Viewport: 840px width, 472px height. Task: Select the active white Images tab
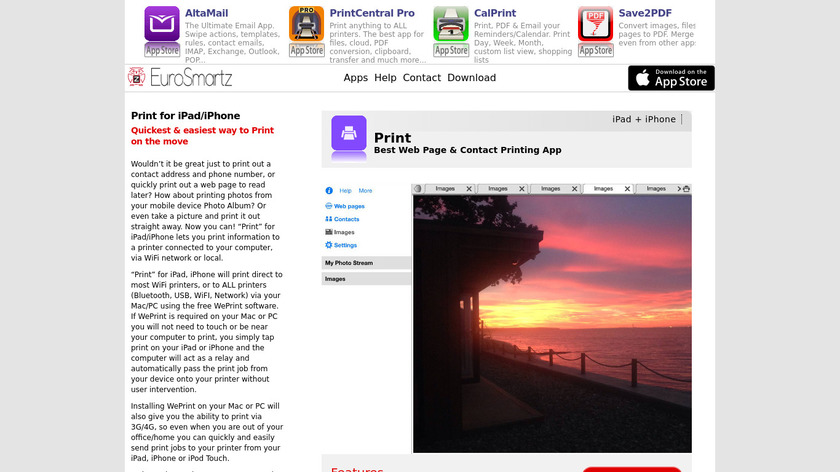(603, 189)
